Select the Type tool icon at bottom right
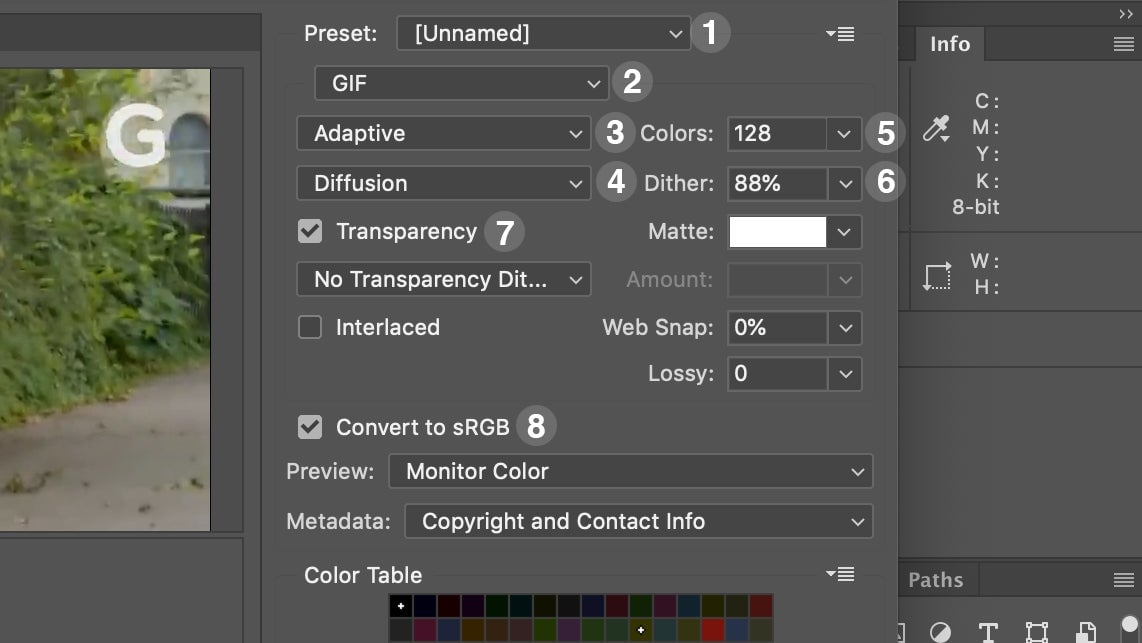The height and width of the screenshot is (643, 1142). pos(987,630)
